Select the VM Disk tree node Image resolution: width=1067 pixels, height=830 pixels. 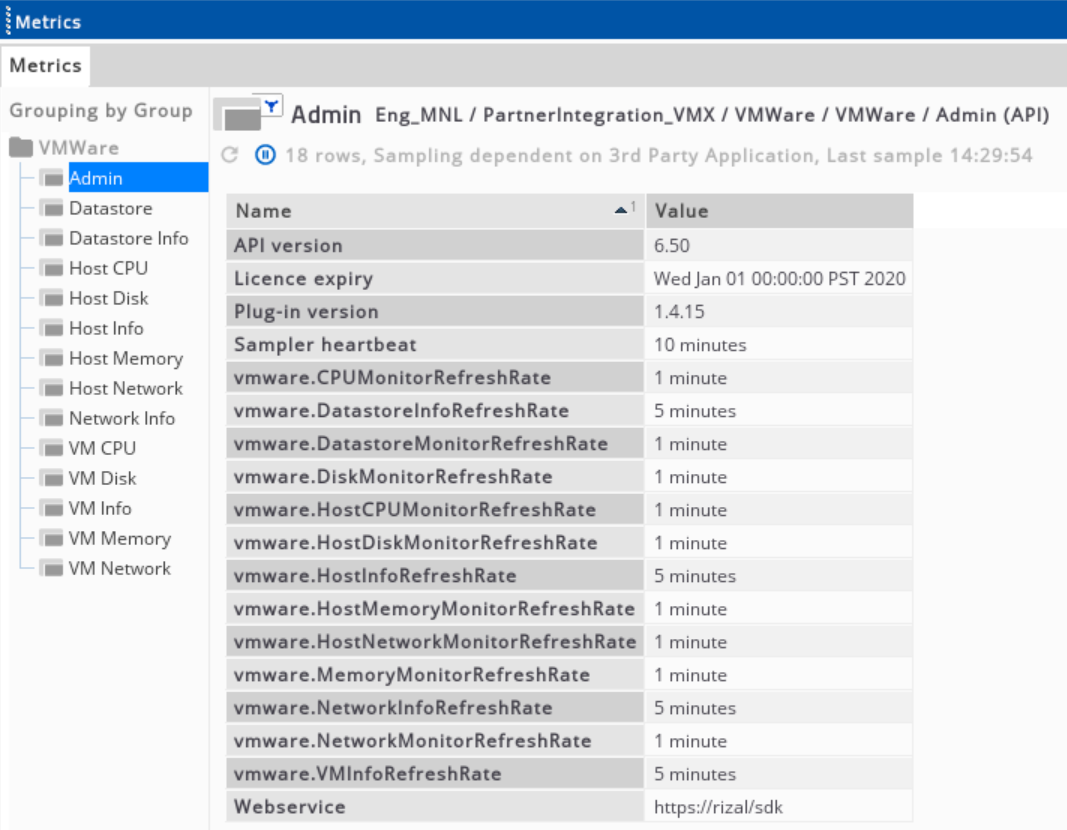pos(103,478)
